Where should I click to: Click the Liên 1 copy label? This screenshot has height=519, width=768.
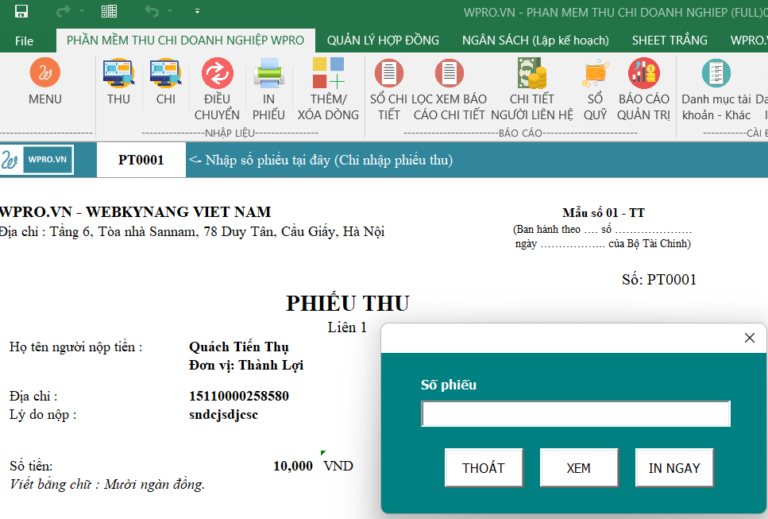point(347,327)
